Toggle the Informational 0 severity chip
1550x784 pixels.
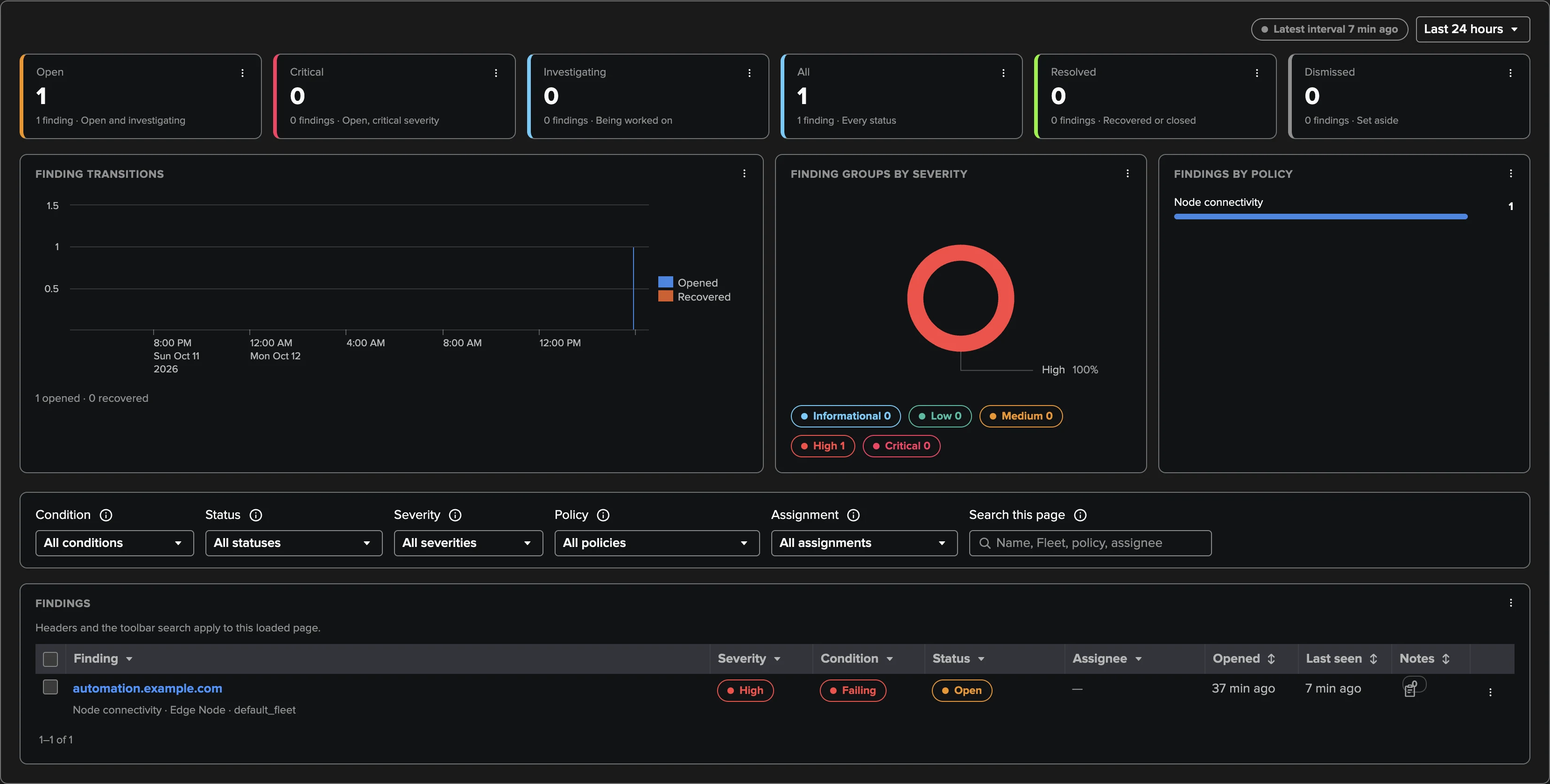point(845,416)
